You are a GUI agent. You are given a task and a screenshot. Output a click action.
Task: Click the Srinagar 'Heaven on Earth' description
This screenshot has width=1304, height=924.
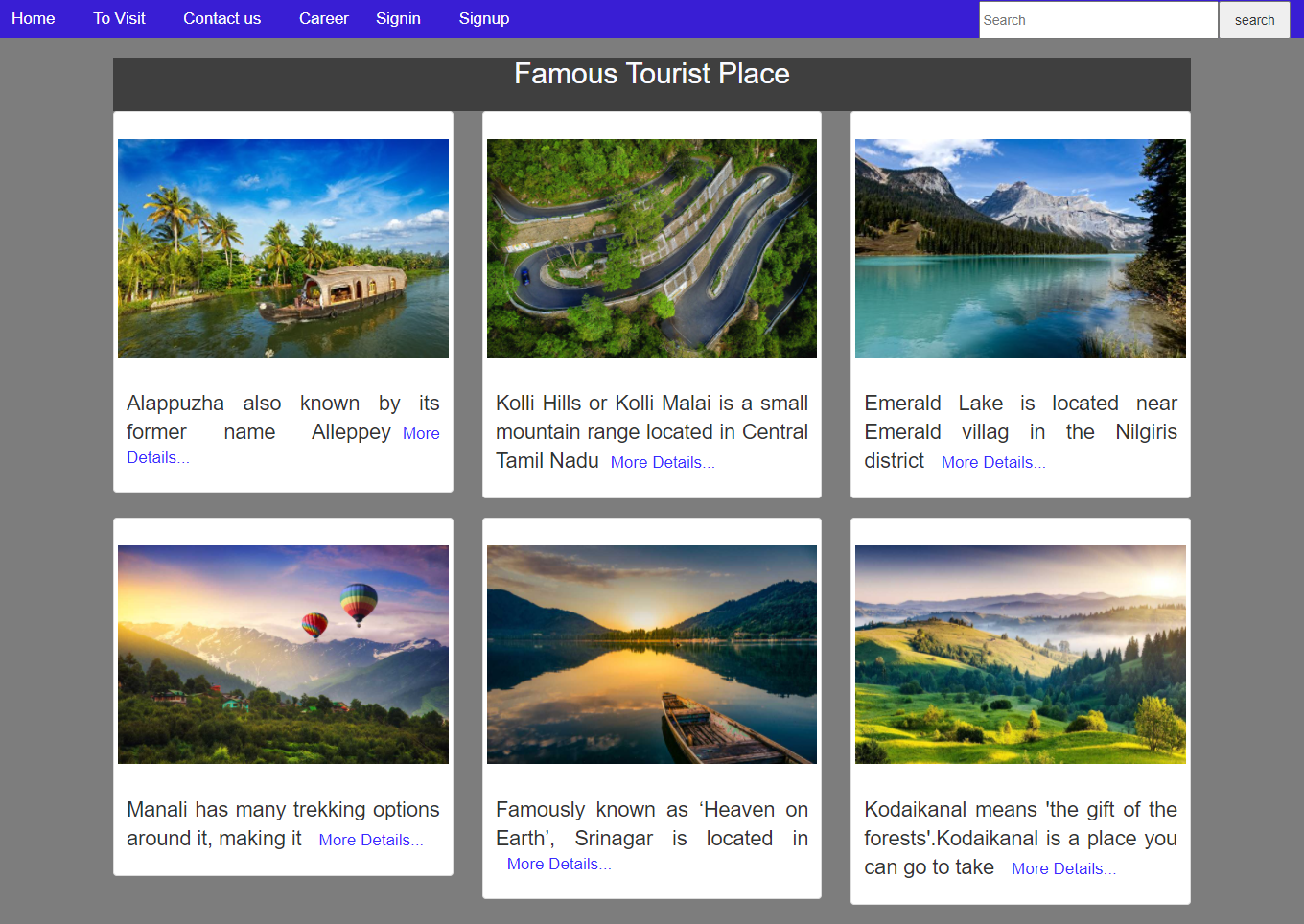coord(652,823)
